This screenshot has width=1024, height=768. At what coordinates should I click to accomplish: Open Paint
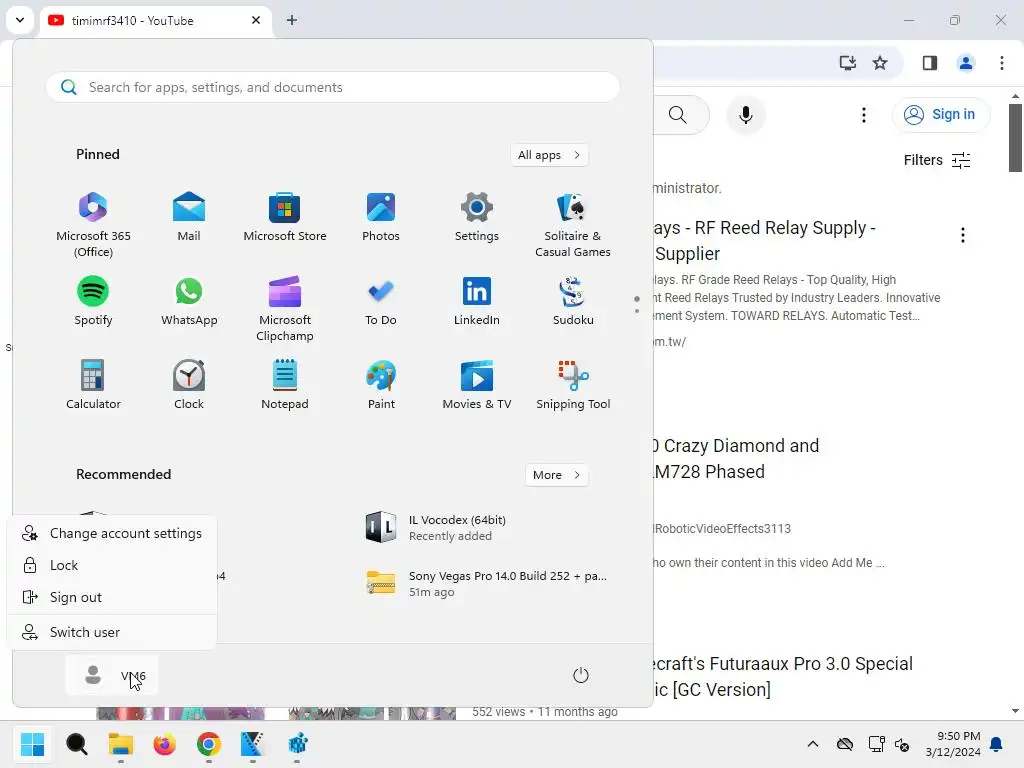pos(381,384)
